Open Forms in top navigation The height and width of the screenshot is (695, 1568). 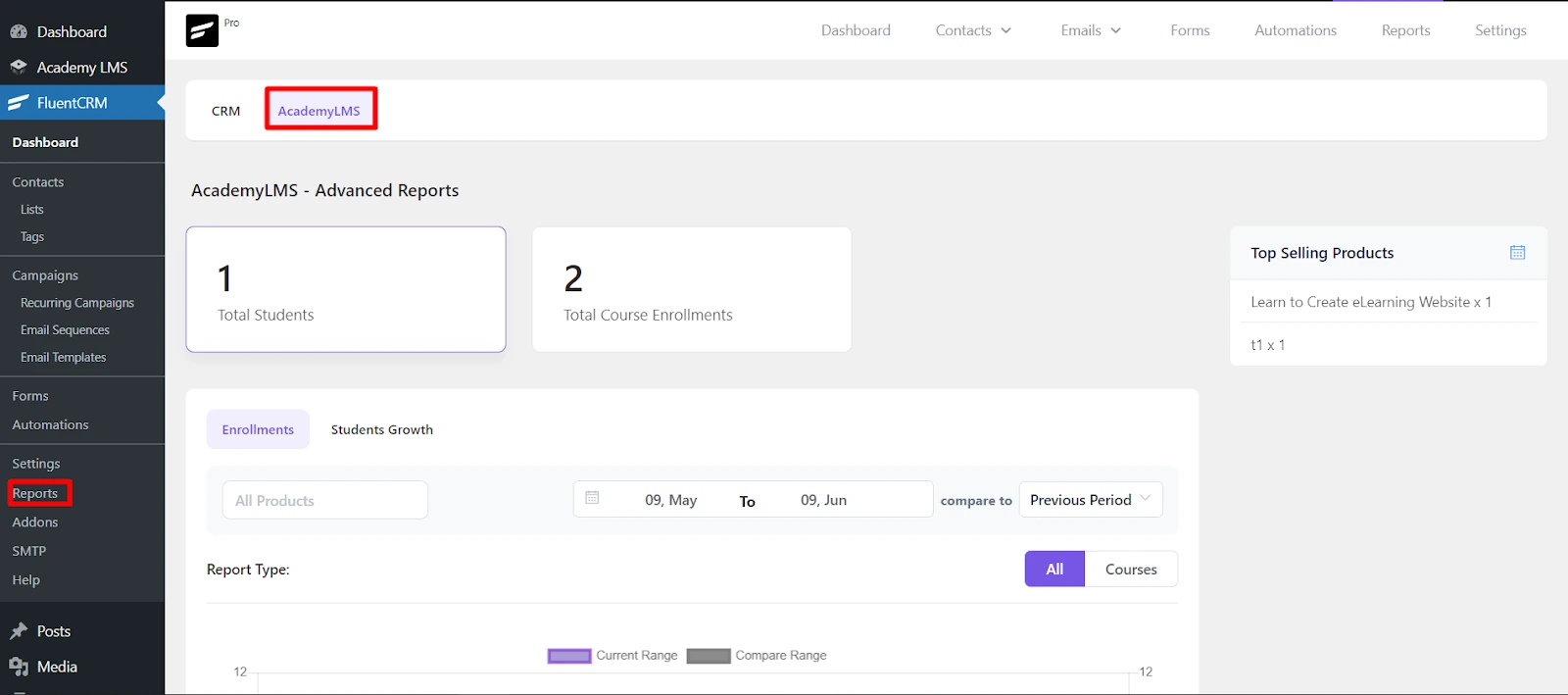(1190, 30)
